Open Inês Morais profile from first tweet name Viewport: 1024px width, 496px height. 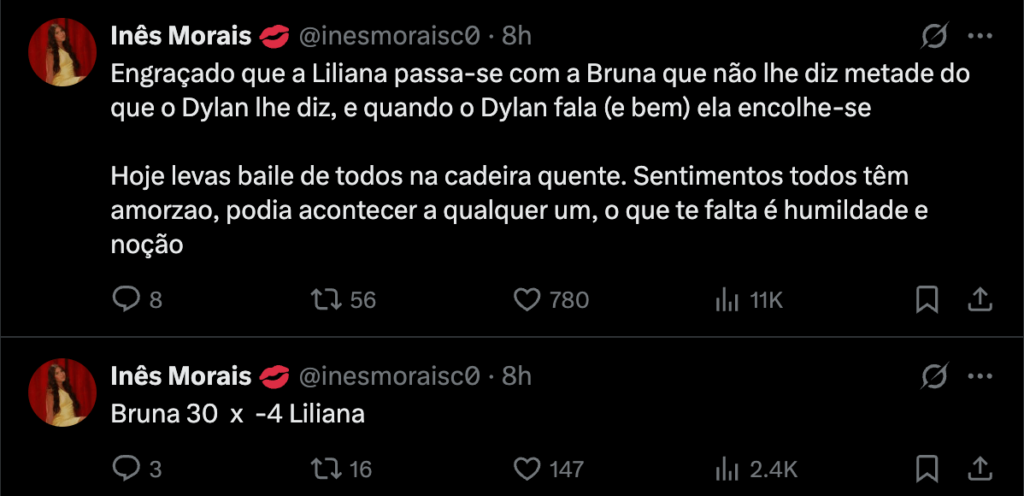[x=180, y=37]
